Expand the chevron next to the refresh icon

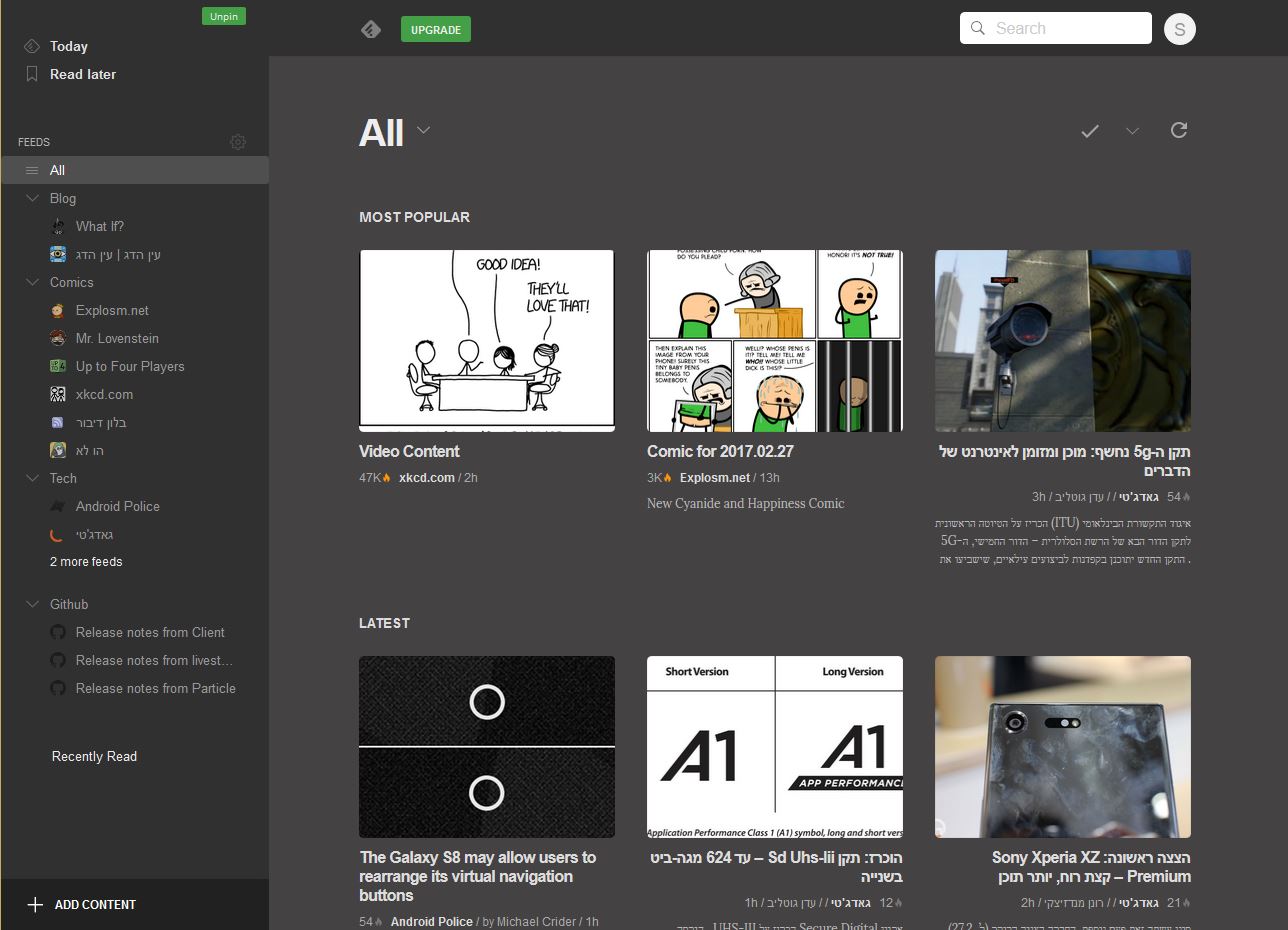(1134, 130)
